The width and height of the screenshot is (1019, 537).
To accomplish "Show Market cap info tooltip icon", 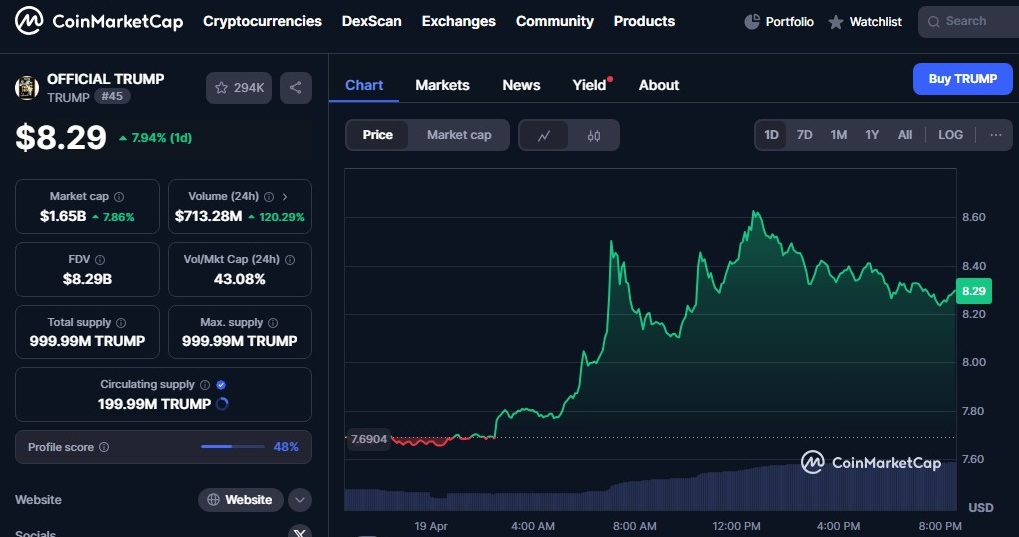I will pyautogui.click(x=119, y=197).
